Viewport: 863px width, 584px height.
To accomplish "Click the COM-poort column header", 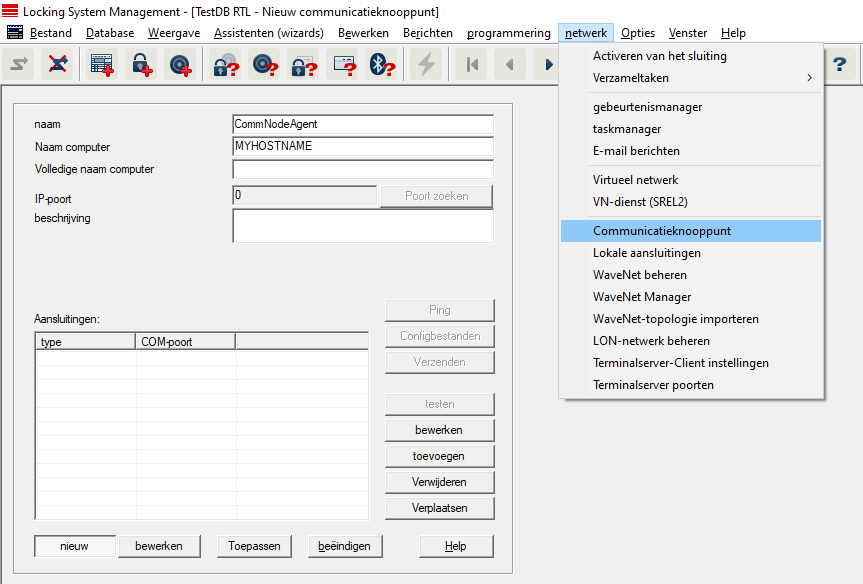I will click(185, 342).
